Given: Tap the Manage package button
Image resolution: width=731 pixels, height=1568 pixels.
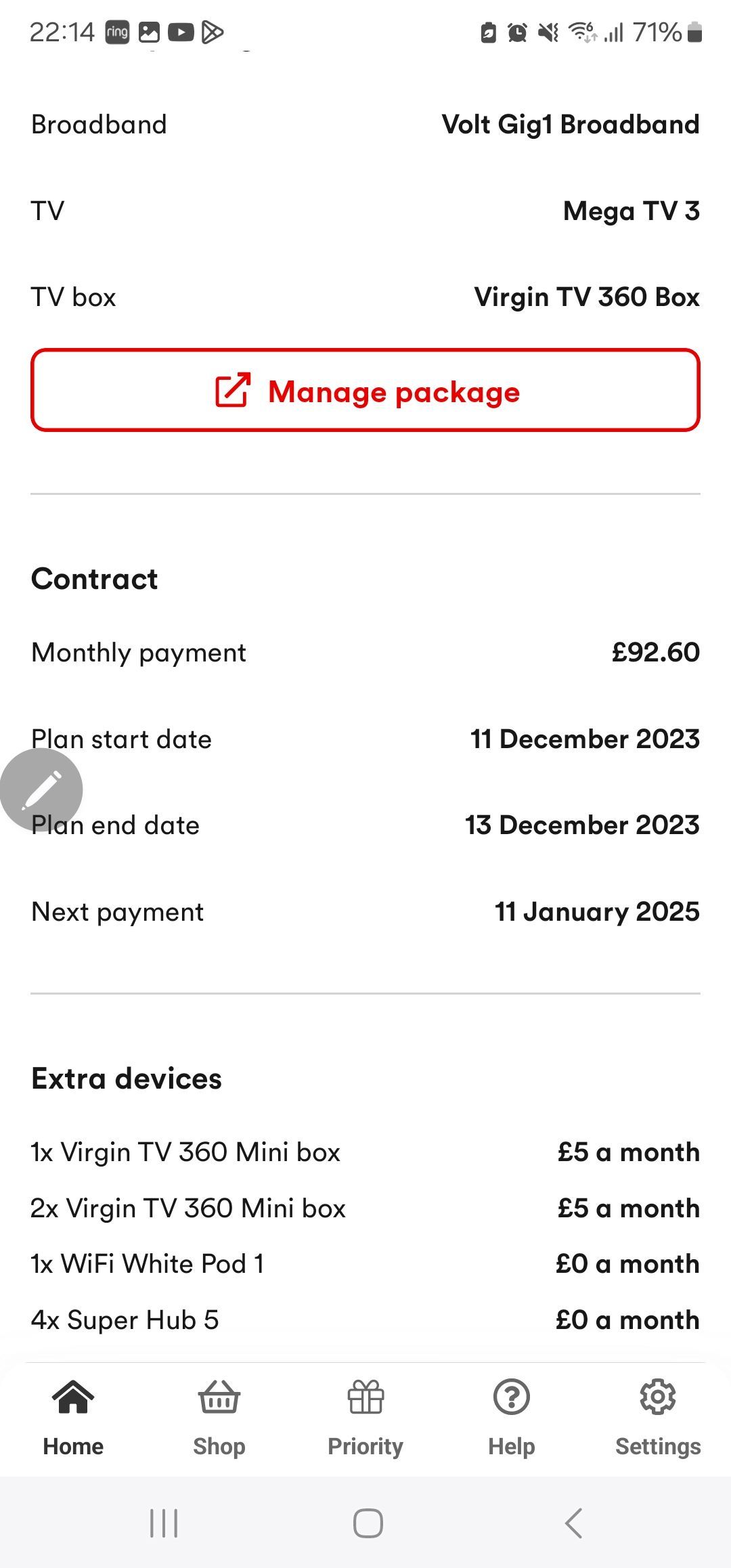Looking at the screenshot, I should (x=365, y=390).
